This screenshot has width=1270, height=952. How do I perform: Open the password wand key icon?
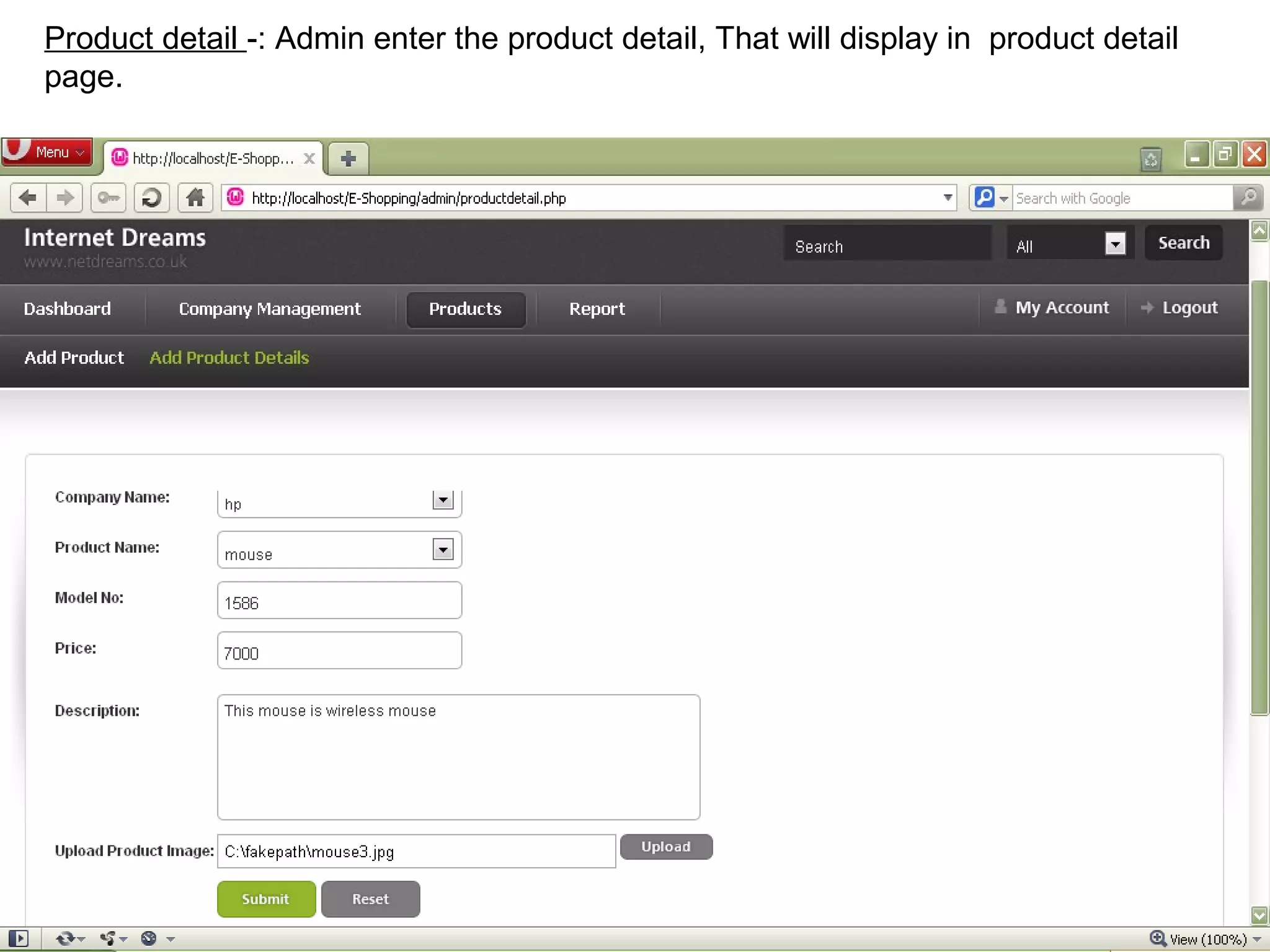(109, 198)
